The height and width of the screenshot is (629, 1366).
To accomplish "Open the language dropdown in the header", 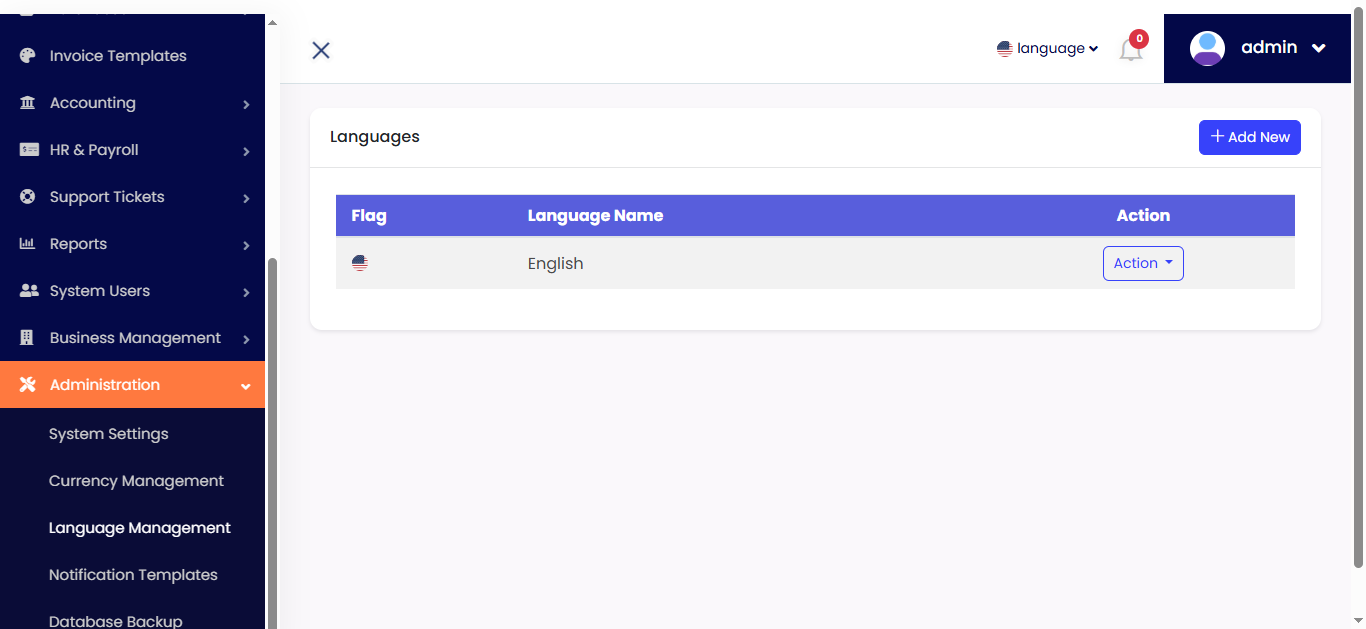I will (1048, 48).
